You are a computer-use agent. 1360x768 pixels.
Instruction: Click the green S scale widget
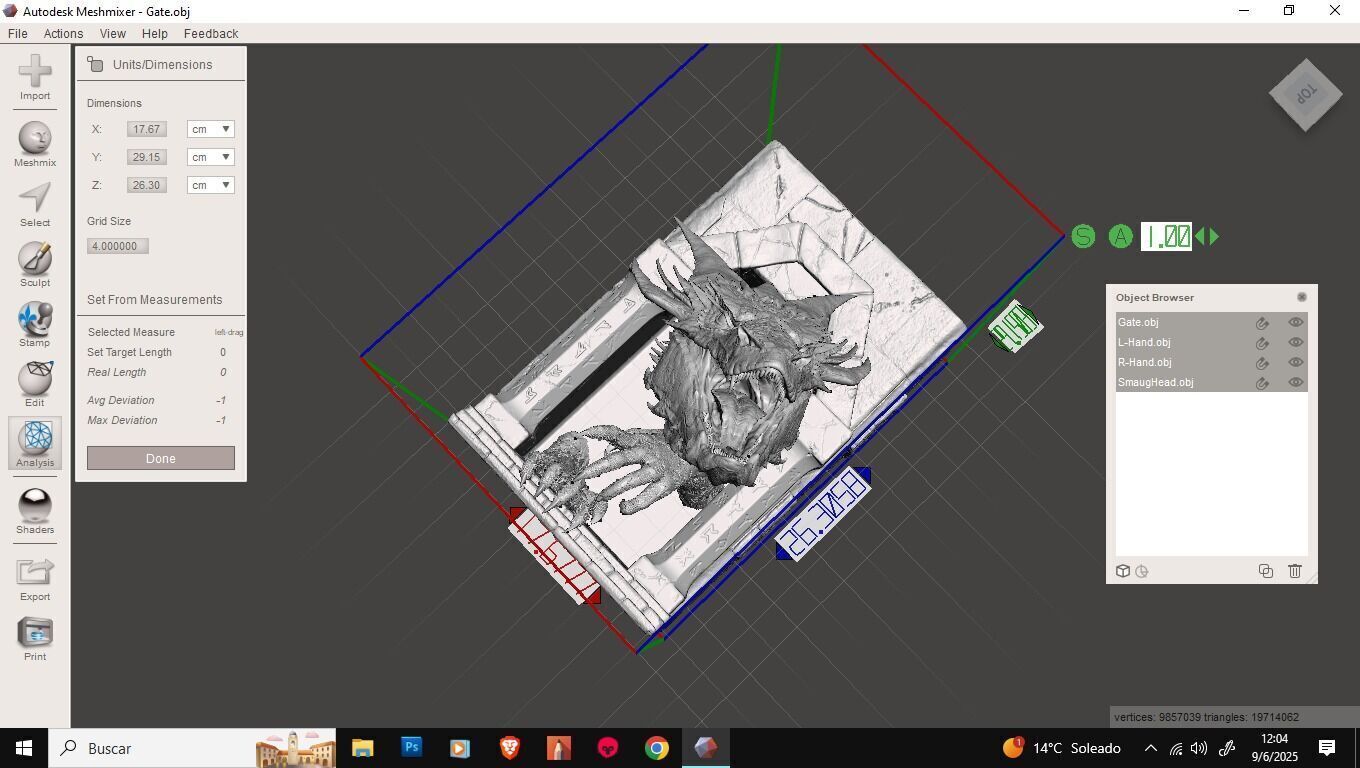(x=1083, y=237)
